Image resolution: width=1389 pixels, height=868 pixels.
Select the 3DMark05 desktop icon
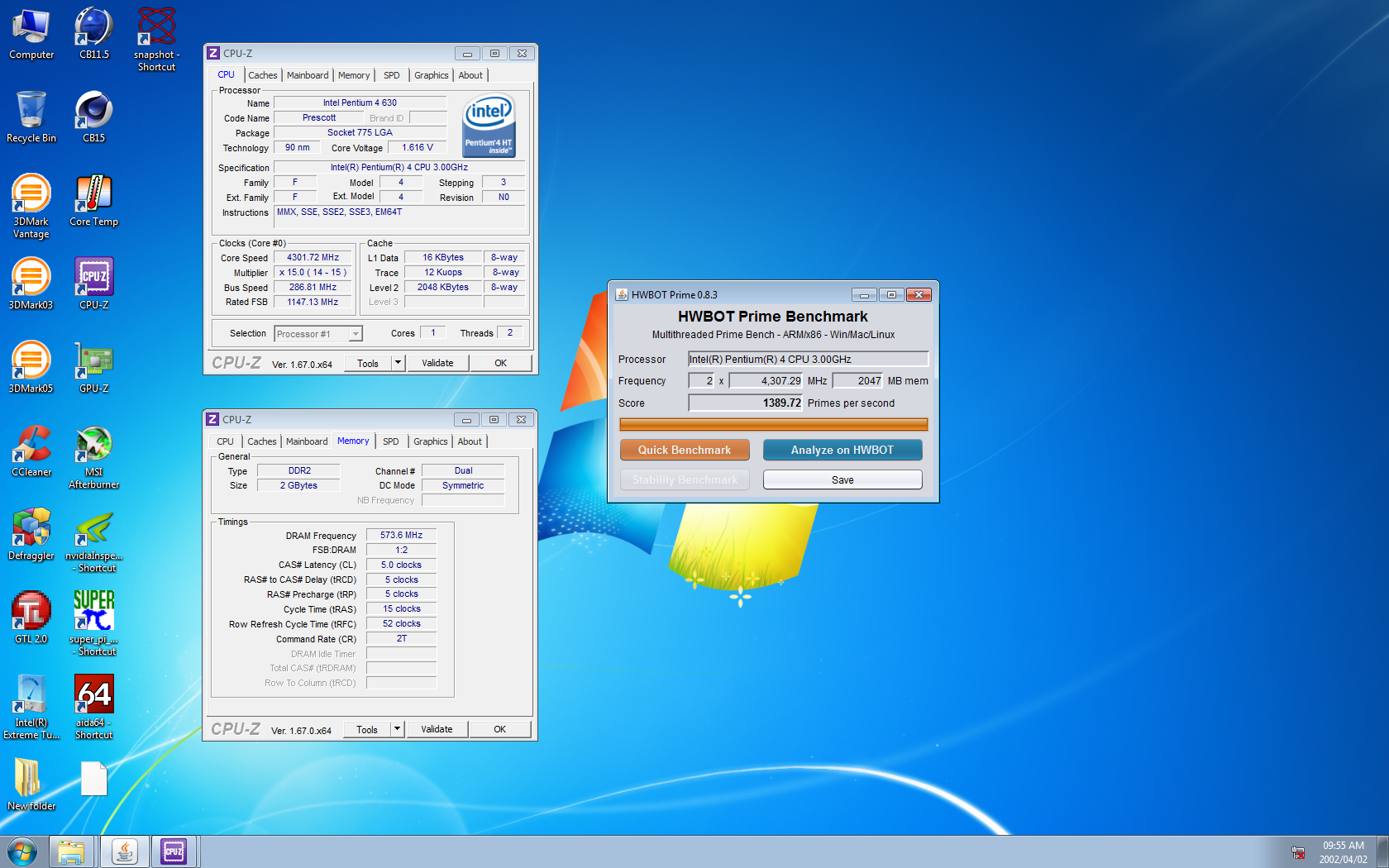click(31, 368)
